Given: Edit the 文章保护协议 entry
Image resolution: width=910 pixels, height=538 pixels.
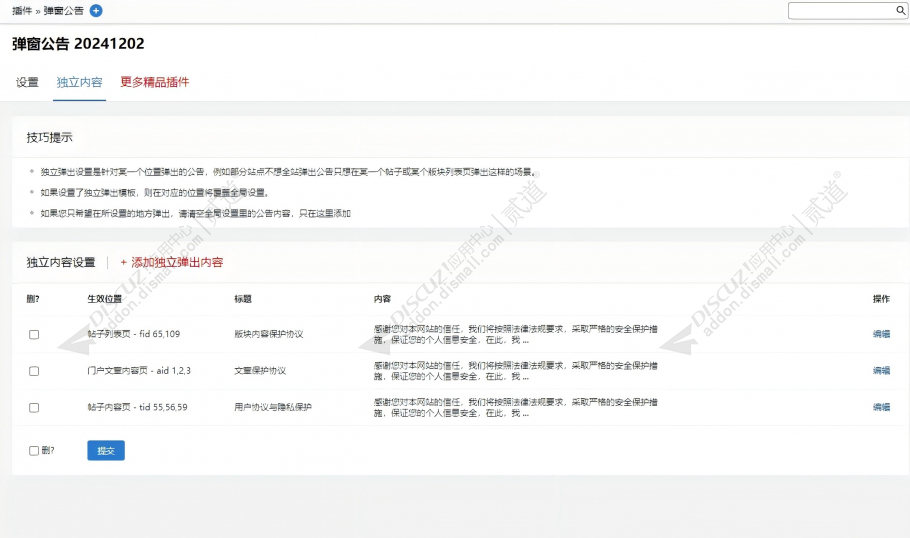Looking at the screenshot, I should point(881,370).
